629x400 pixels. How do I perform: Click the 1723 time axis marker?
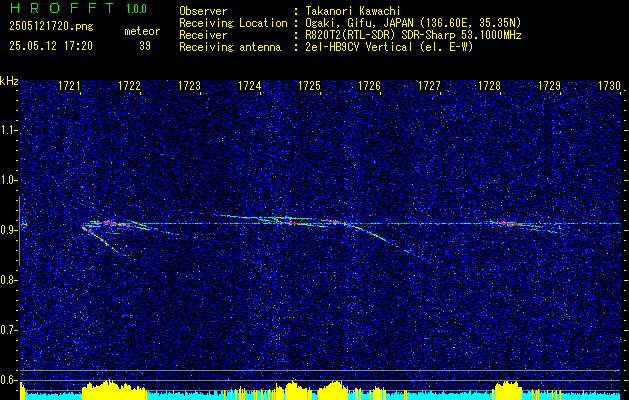click(x=189, y=86)
